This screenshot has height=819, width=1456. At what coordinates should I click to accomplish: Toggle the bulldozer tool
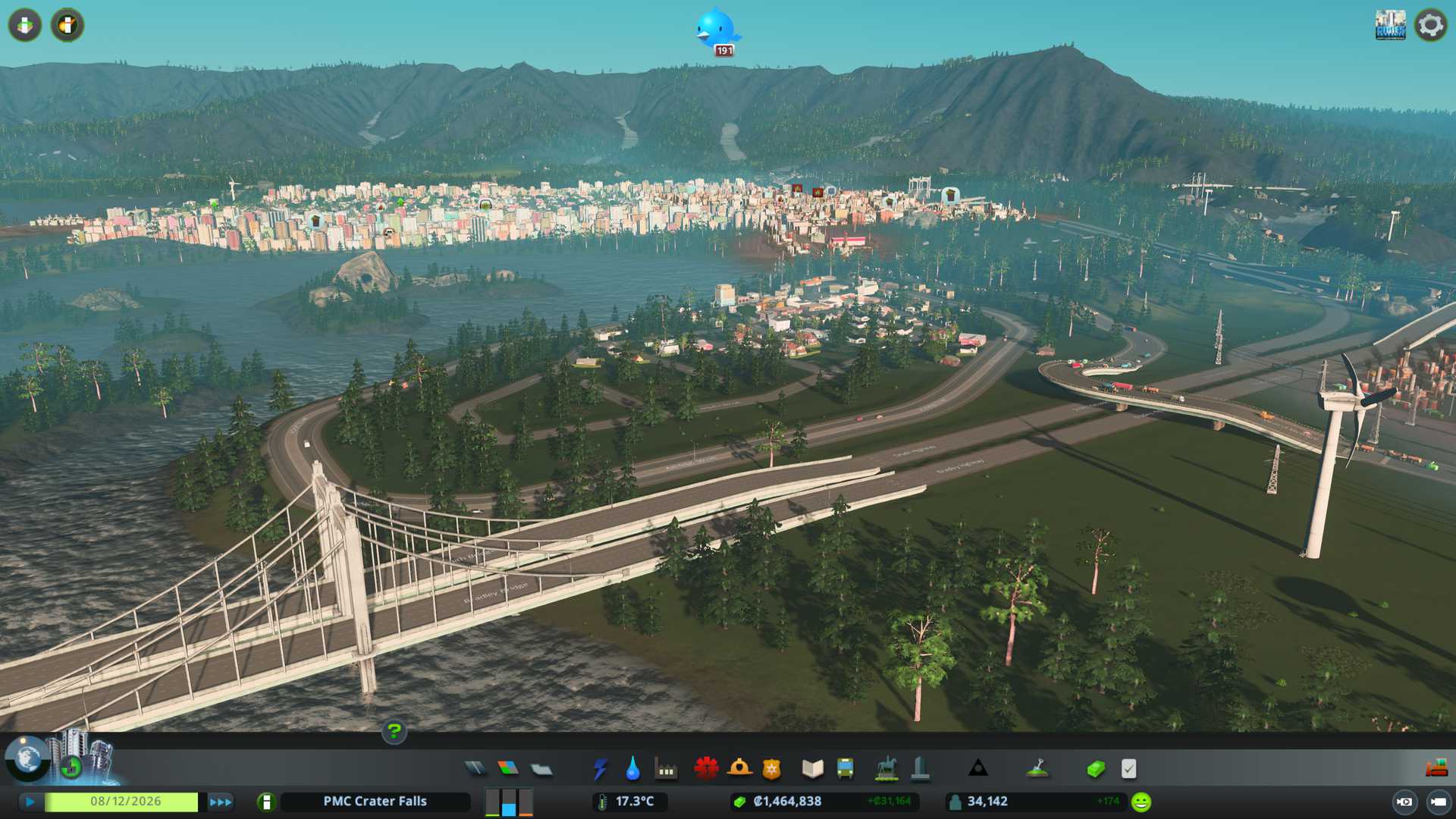[1436, 769]
